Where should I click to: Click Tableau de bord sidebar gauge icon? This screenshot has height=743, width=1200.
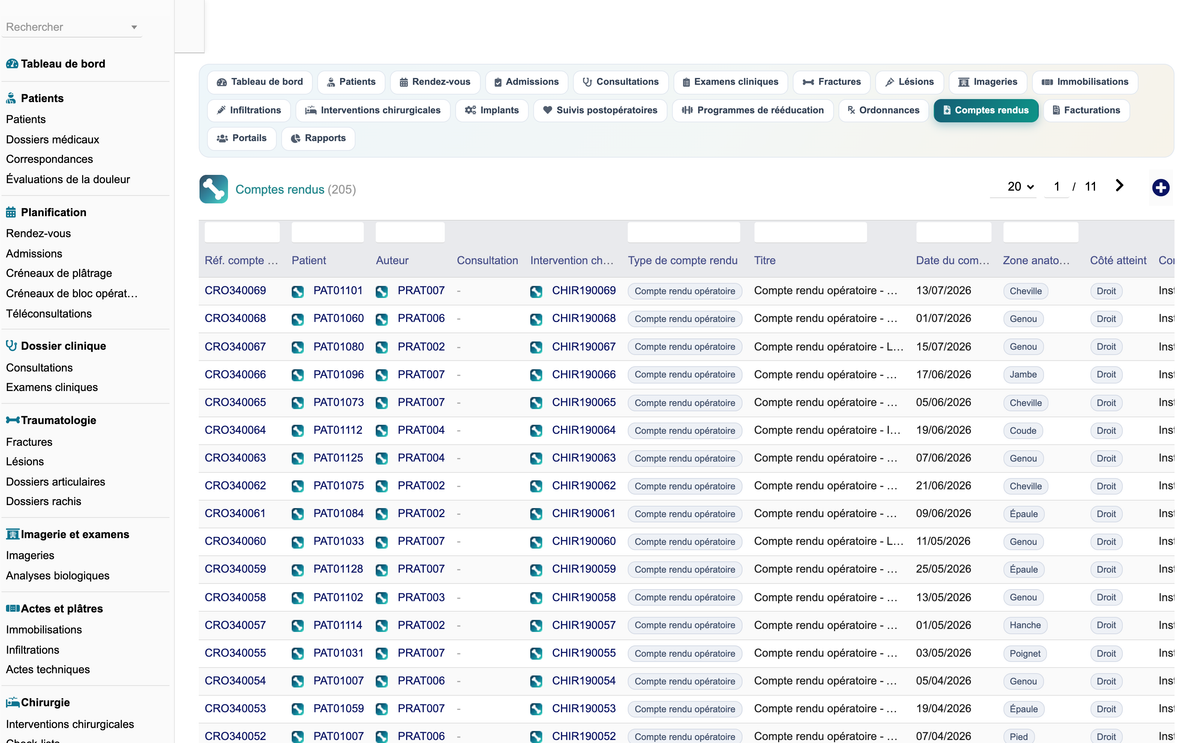coord(12,64)
